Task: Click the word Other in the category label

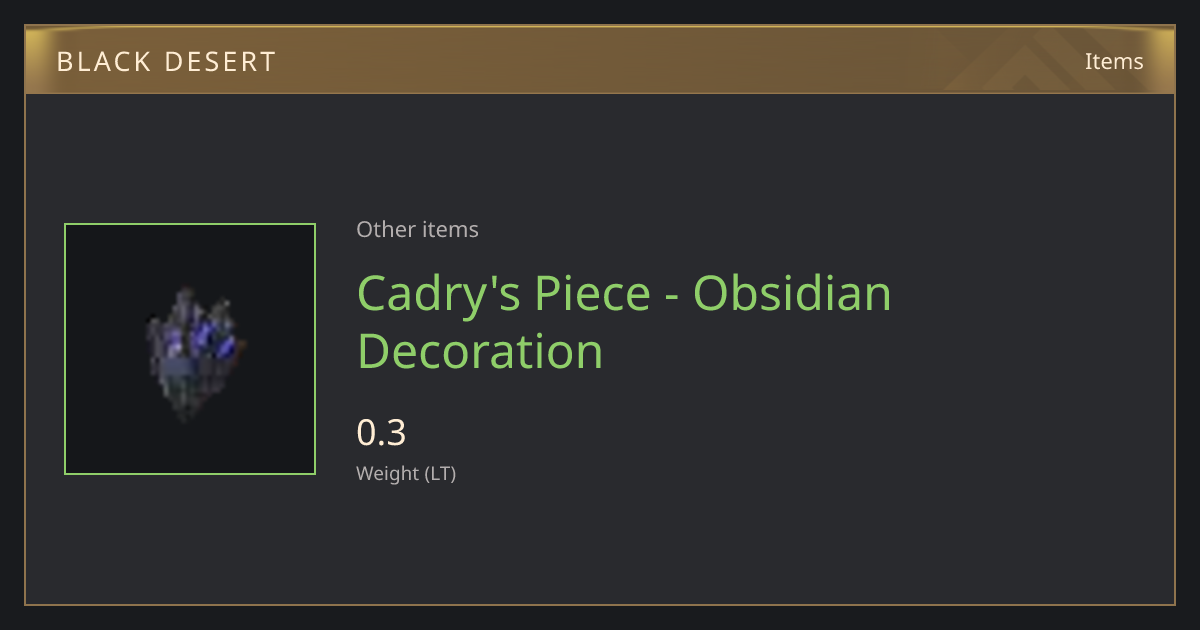Action: click(x=385, y=229)
